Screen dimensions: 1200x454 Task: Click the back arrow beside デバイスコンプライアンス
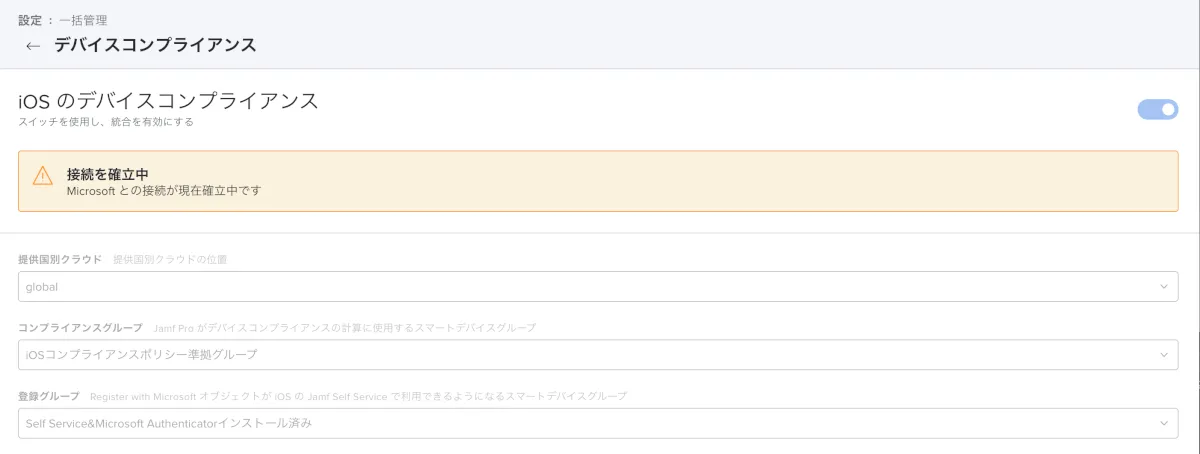(x=33, y=46)
